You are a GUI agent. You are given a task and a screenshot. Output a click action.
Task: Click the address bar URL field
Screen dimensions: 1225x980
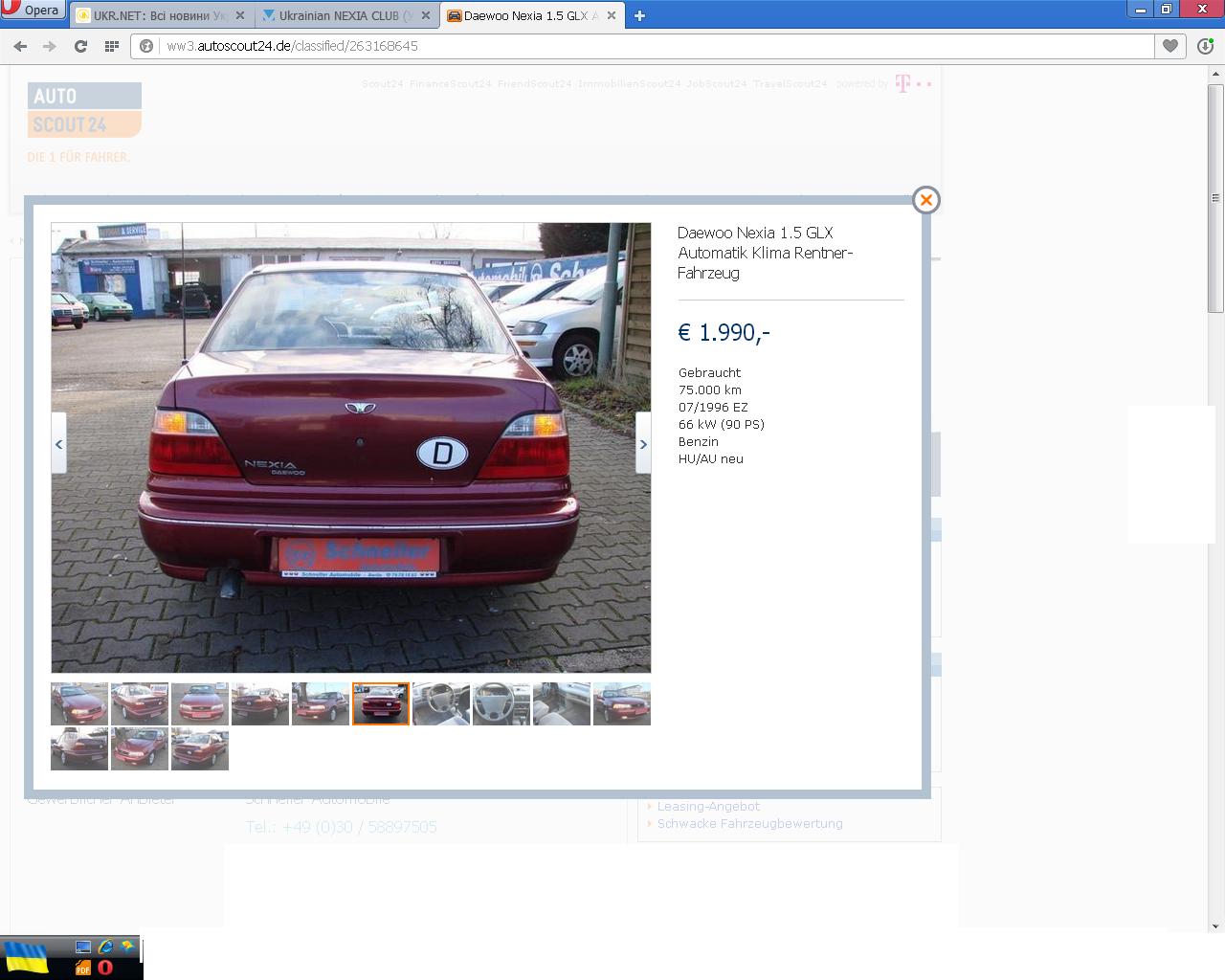[651, 46]
